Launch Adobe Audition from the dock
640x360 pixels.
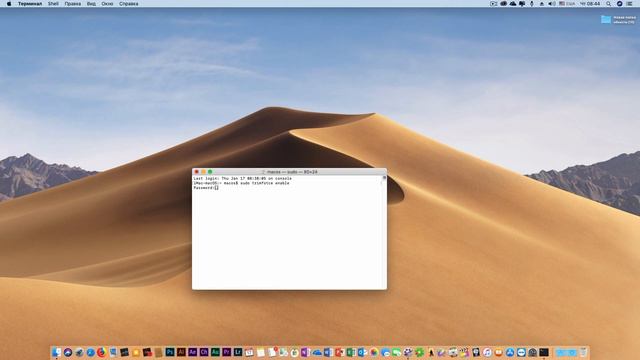pyautogui.click(x=216, y=352)
